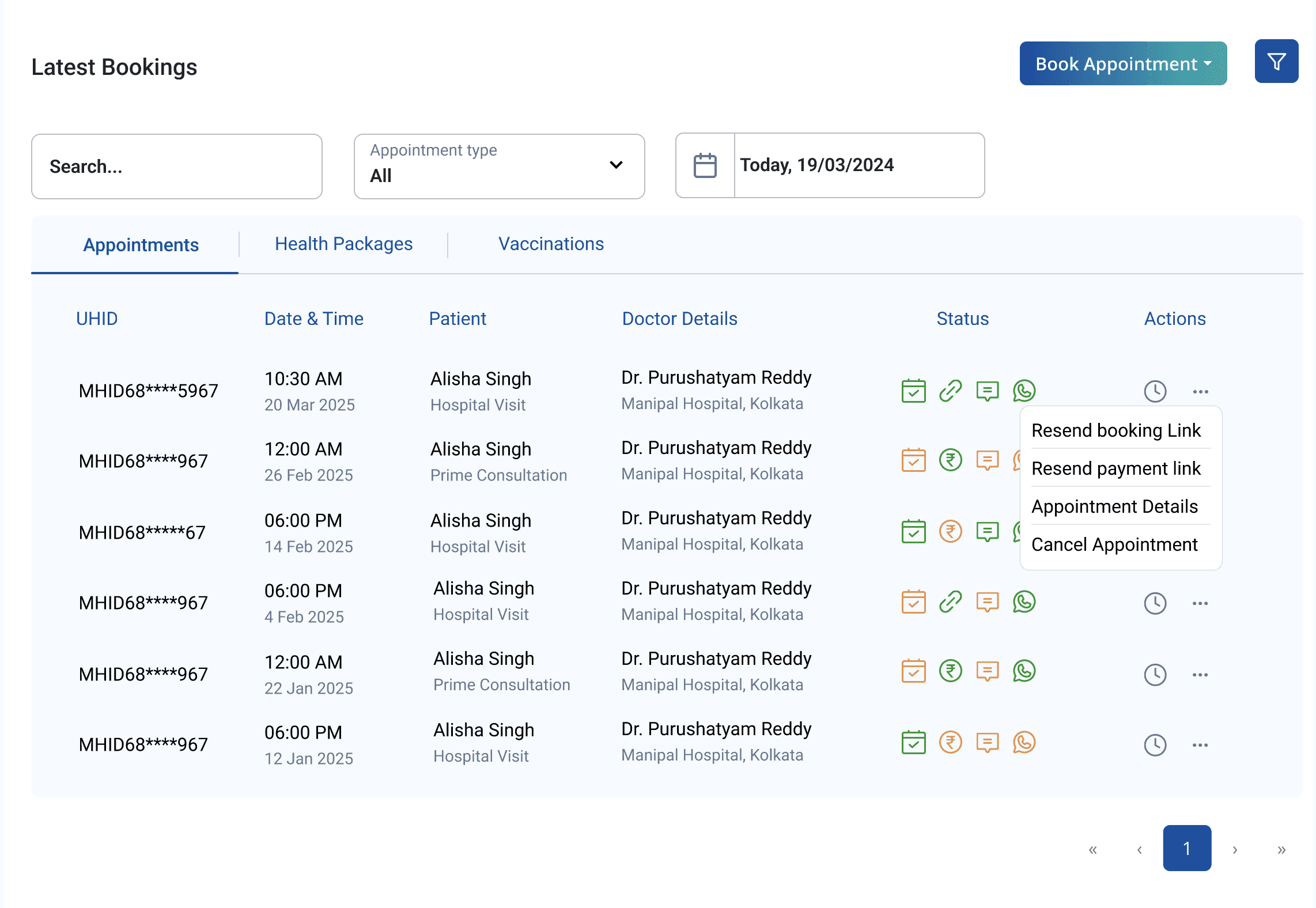Screen dimensions: 1316x908
Task: Click the calendar icon in date field
Action: pyautogui.click(x=705, y=166)
